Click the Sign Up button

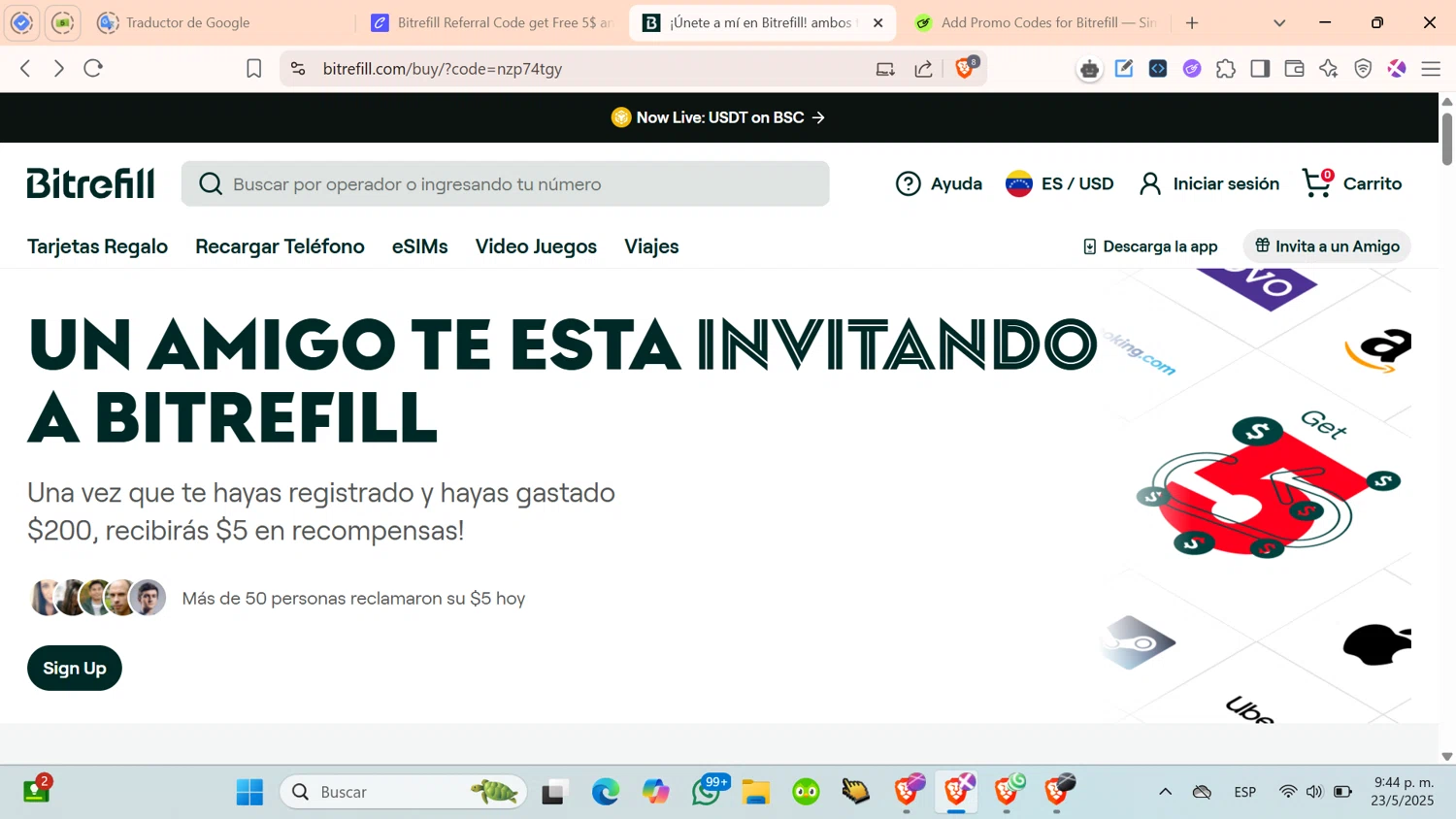click(x=75, y=668)
